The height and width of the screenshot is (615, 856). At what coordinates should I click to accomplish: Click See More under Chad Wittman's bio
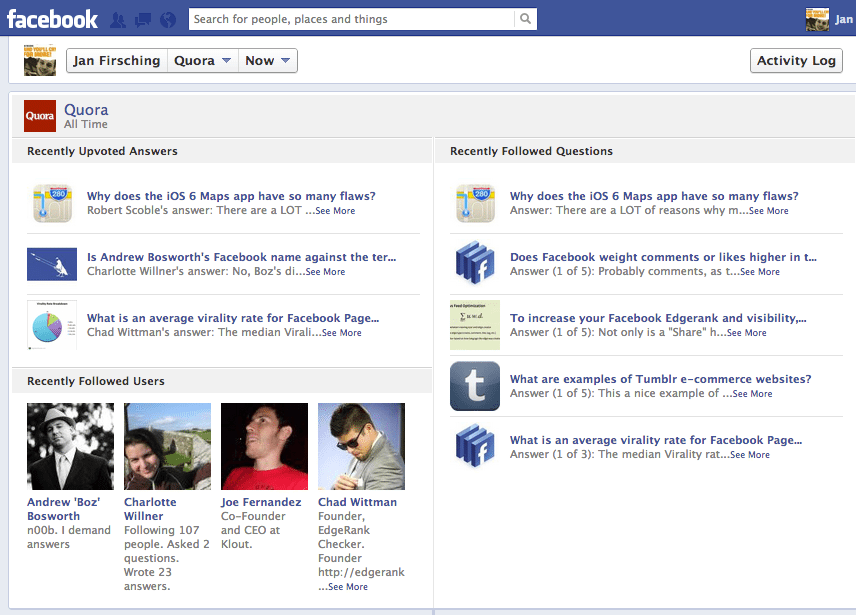point(348,587)
